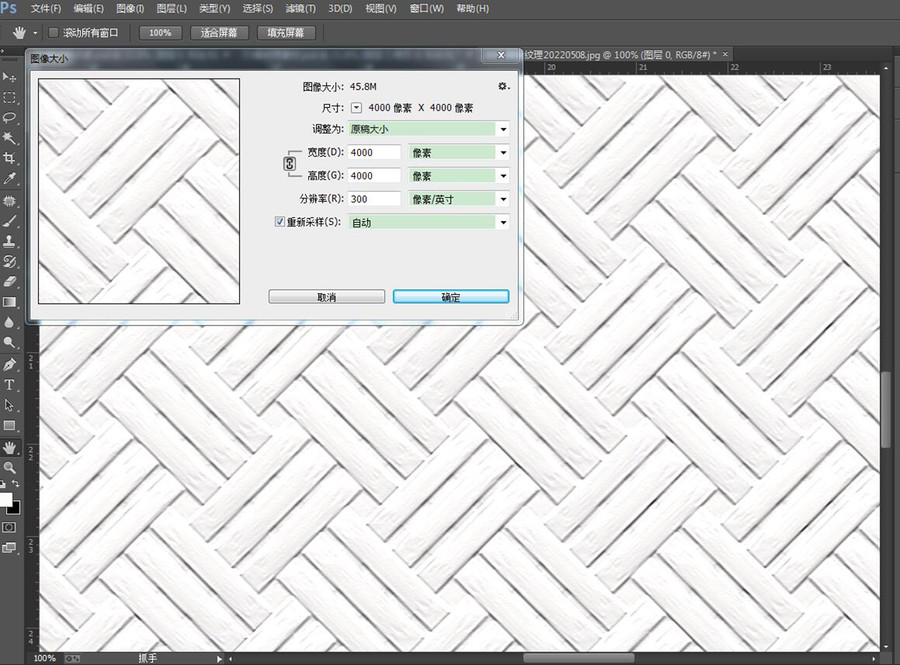Expand the 尺寸 units dropdown
This screenshot has width=900, height=665.
[356, 108]
